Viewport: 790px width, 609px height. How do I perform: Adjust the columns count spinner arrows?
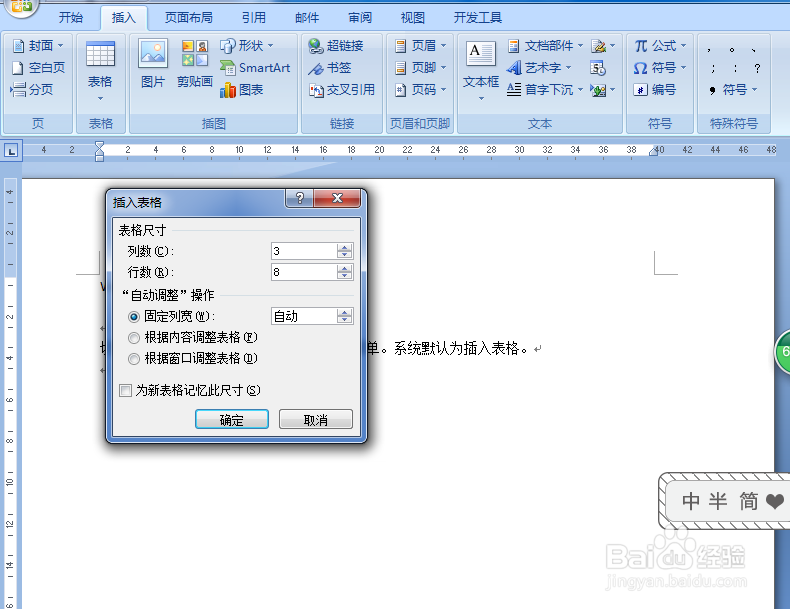point(345,251)
